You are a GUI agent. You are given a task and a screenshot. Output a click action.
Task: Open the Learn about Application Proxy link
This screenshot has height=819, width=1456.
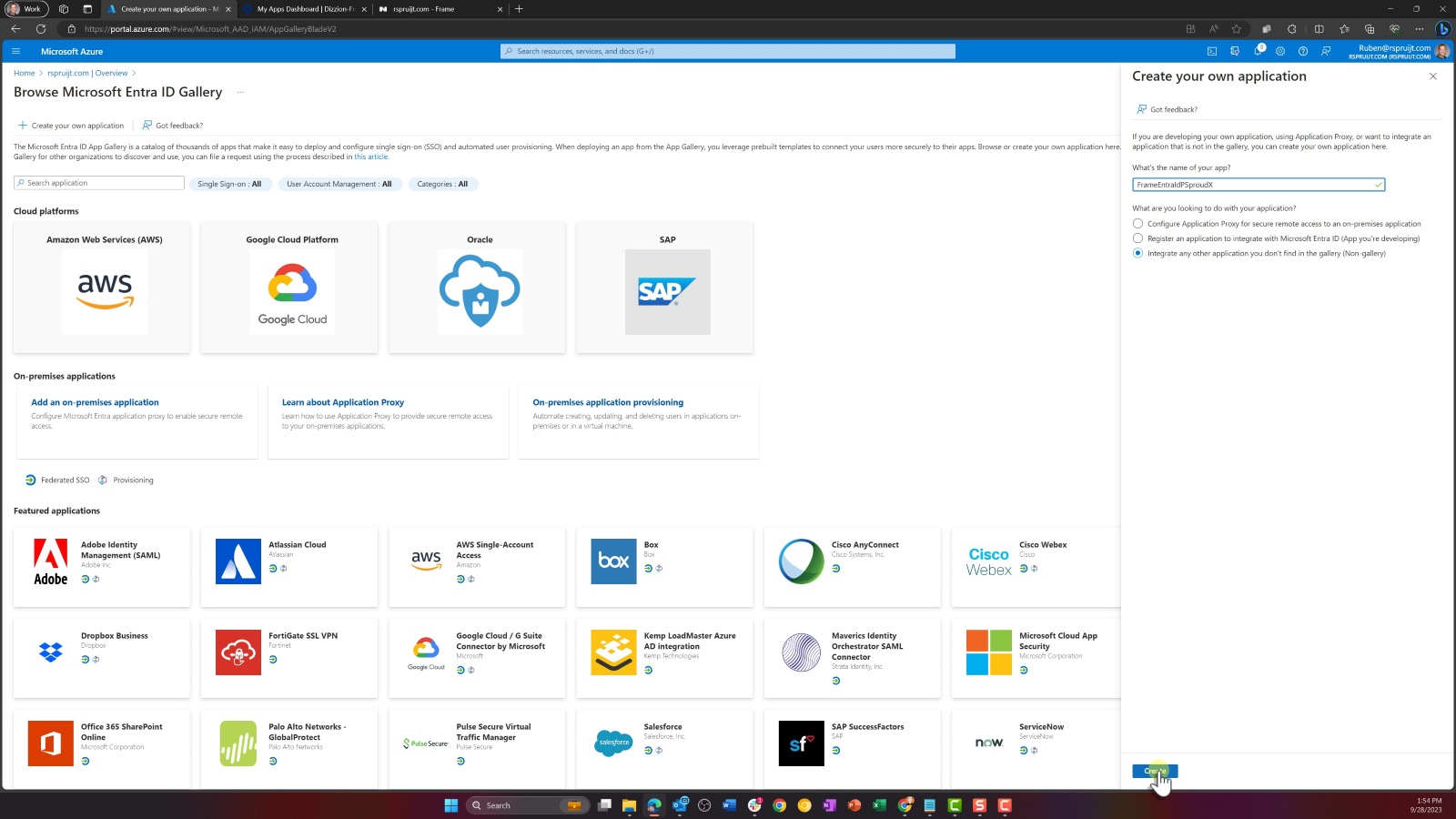pyautogui.click(x=342, y=402)
